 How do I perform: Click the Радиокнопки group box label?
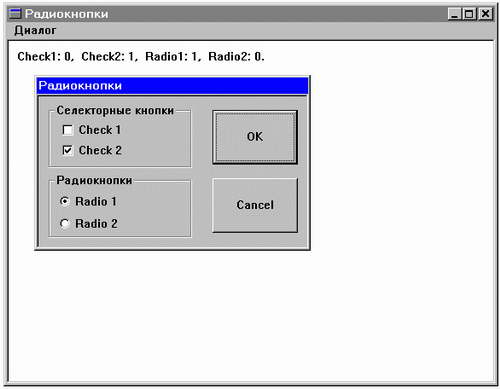(94, 180)
